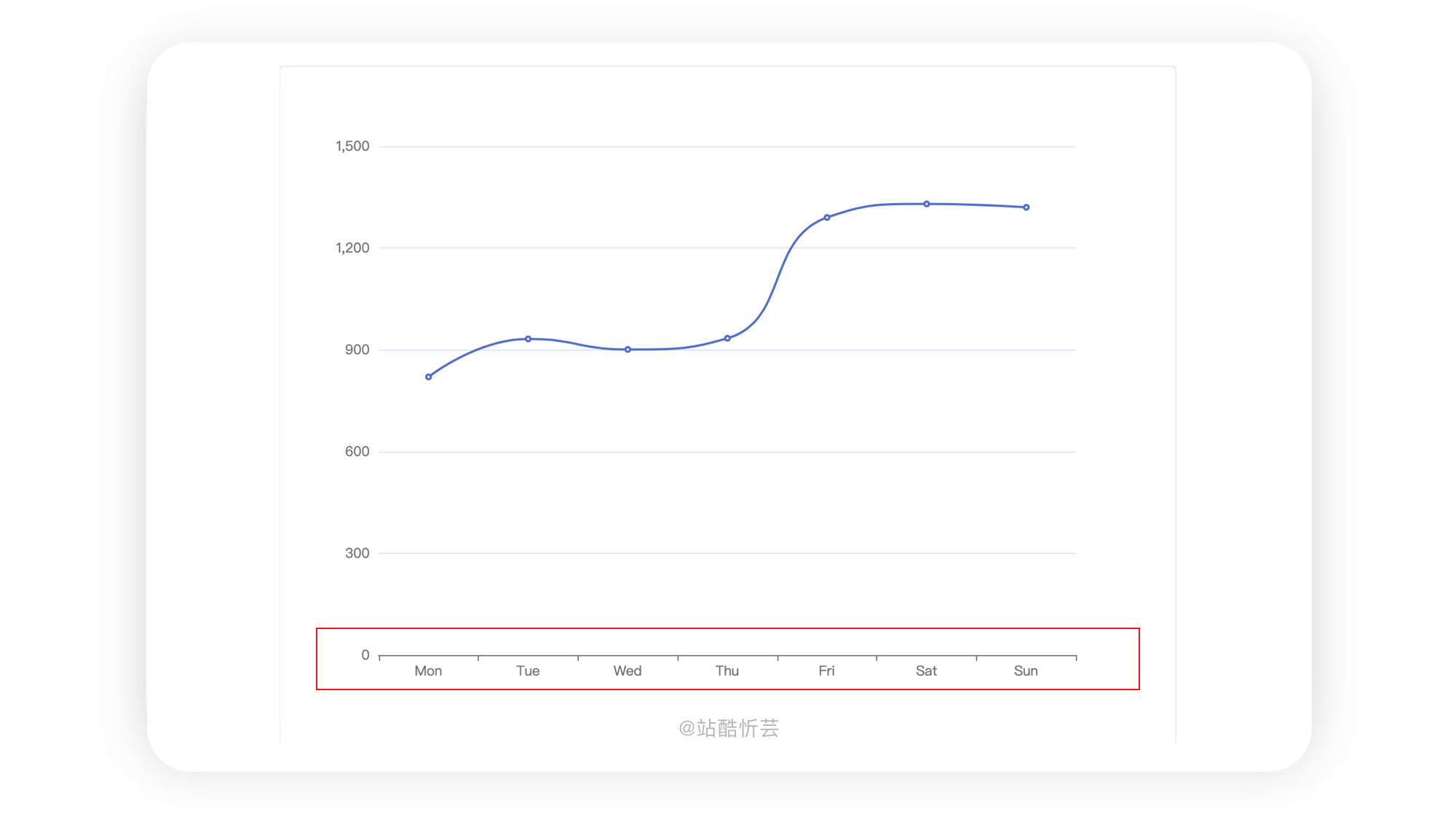The height and width of the screenshot is (814, 1456).
Task: Click the 1,500 y-axis label
Action: [352, 146]
